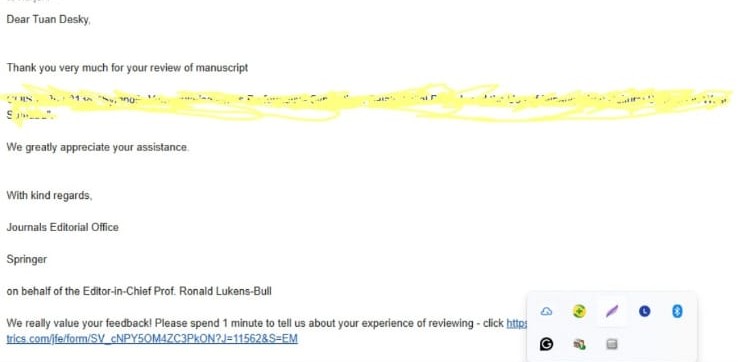738x362 pixels.
Task: Open the purple feather pen tray icon
Action: pyautogui.click(x=612, y=311)
